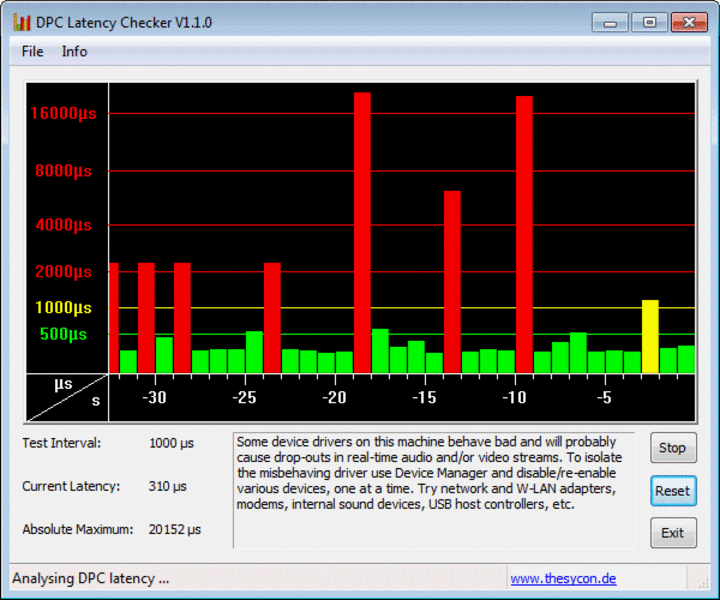Click the Analysing DPC latency status text
Image resolution: width=720 pixels, height=600 pixels.
90,578
